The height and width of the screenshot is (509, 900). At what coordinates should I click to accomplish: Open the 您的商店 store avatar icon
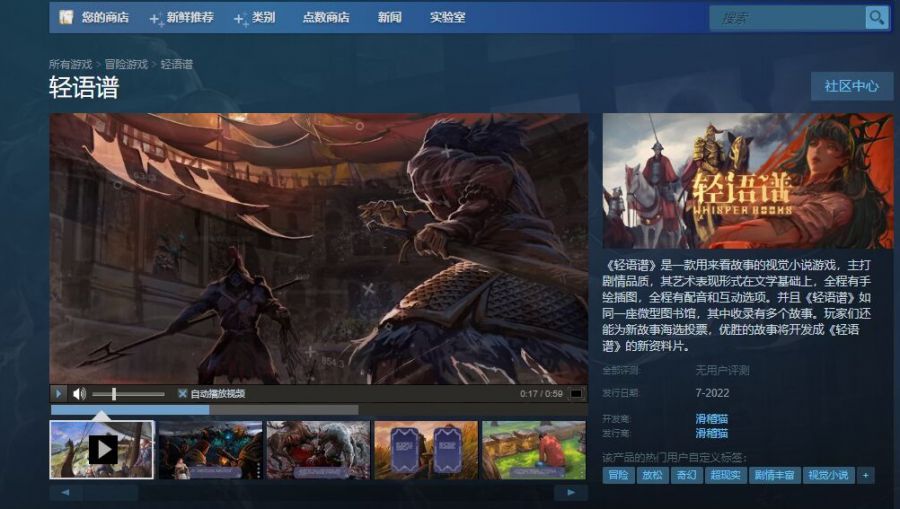pos(66,17)
